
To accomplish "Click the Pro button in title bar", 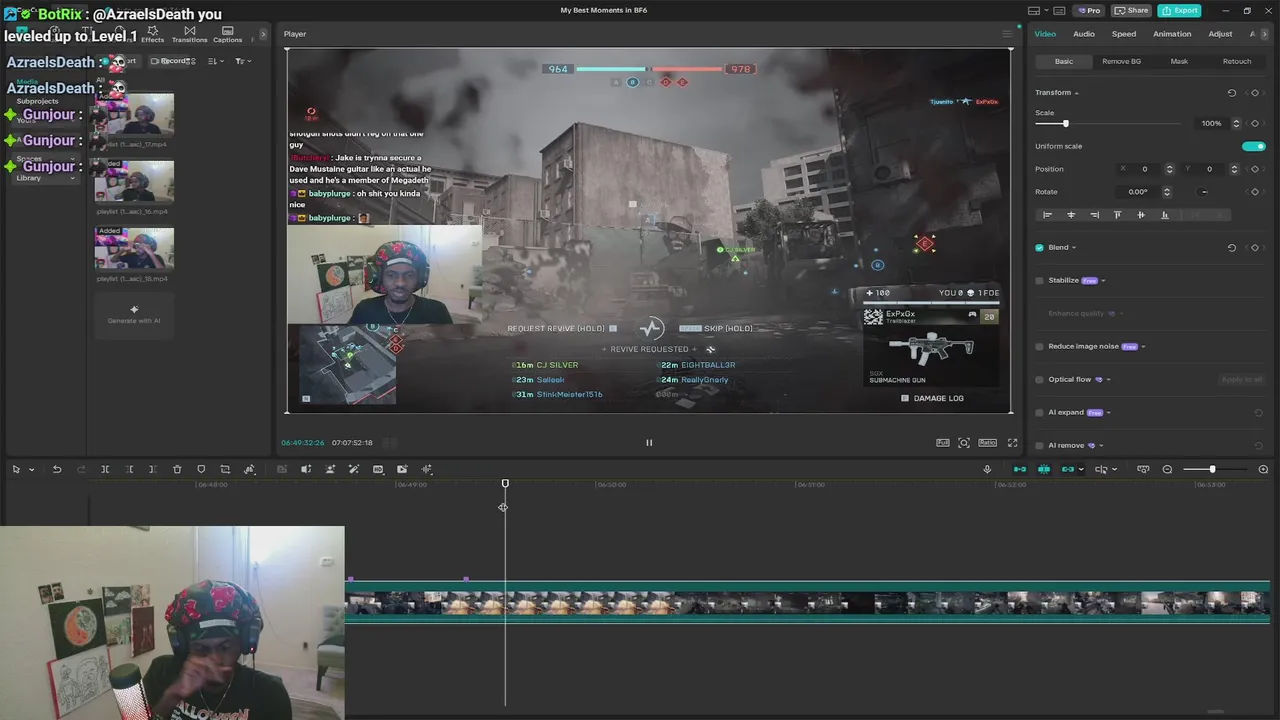I will tap(1088, 10).
